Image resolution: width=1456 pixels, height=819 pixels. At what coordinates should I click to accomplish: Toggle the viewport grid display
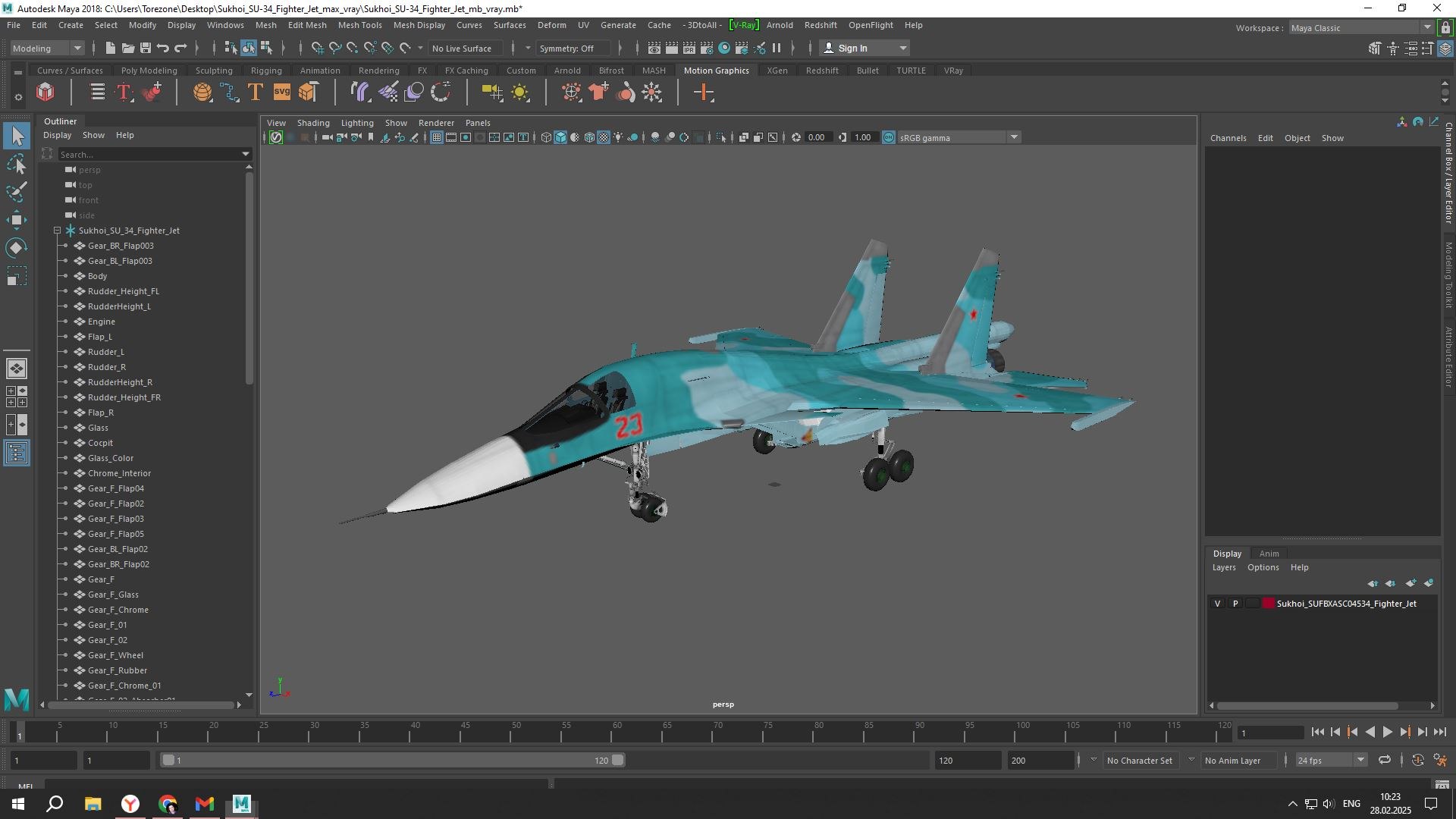point(437,137)
